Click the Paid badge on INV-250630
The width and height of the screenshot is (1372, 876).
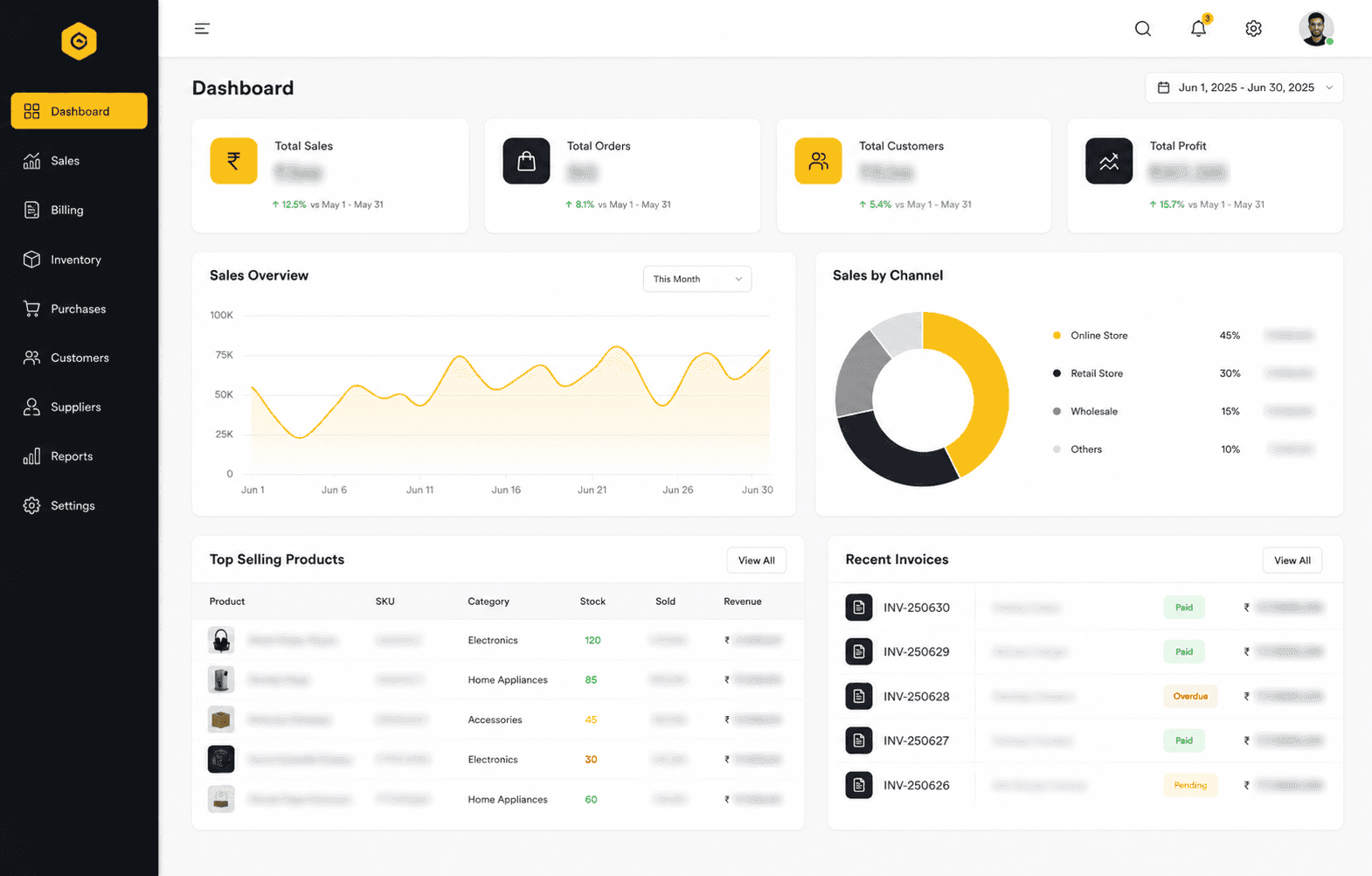click(1184, 608)
